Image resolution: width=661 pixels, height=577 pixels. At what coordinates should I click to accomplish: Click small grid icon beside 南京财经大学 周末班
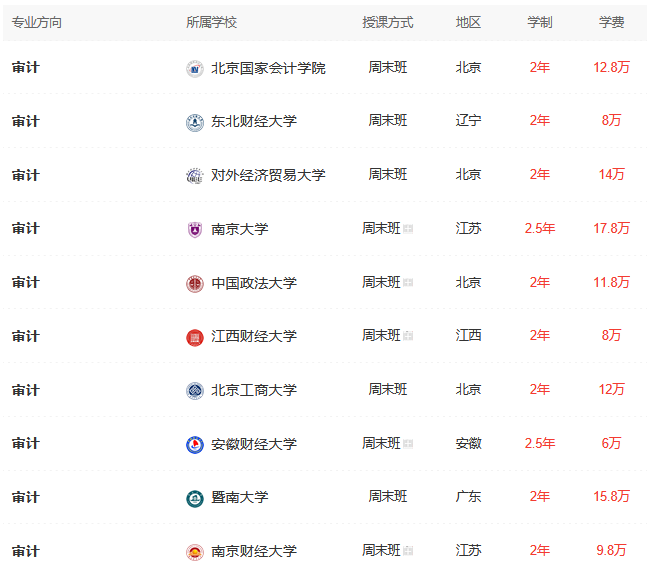click(x=408, y=551)
